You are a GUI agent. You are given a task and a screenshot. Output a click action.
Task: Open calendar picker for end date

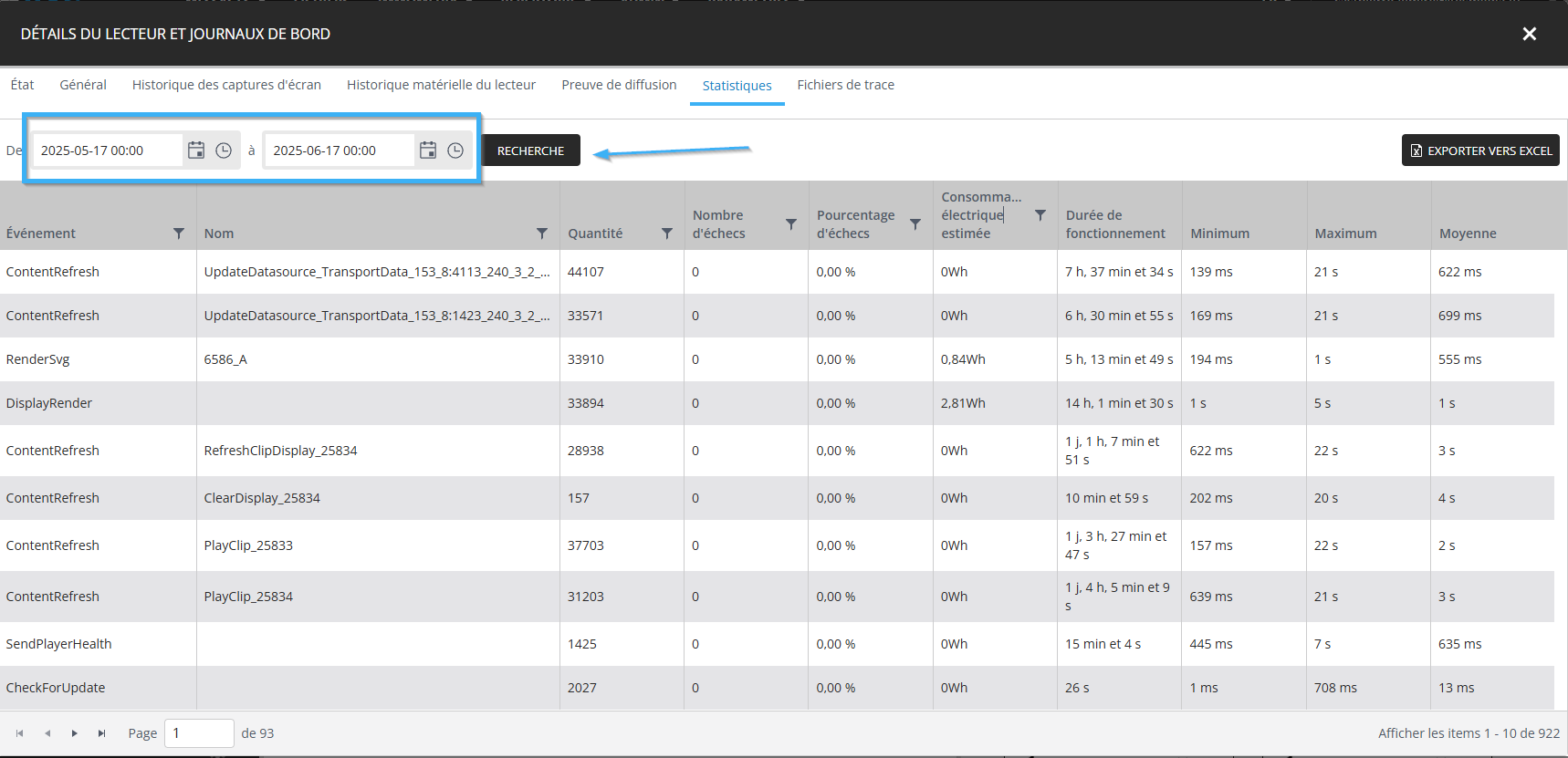[x=428, y=151]
